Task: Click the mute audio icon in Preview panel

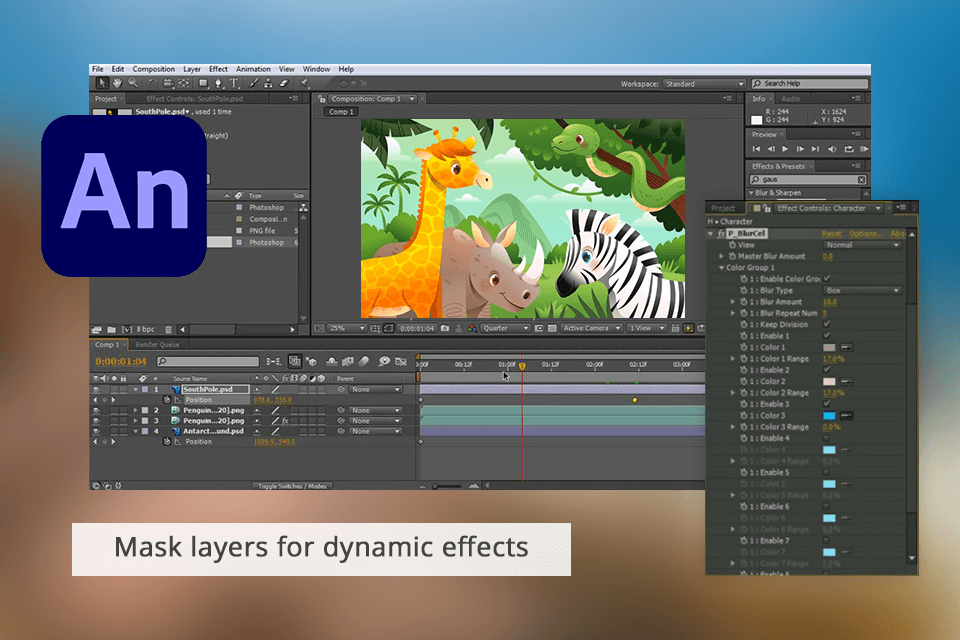Action: (x=832, y=149)
